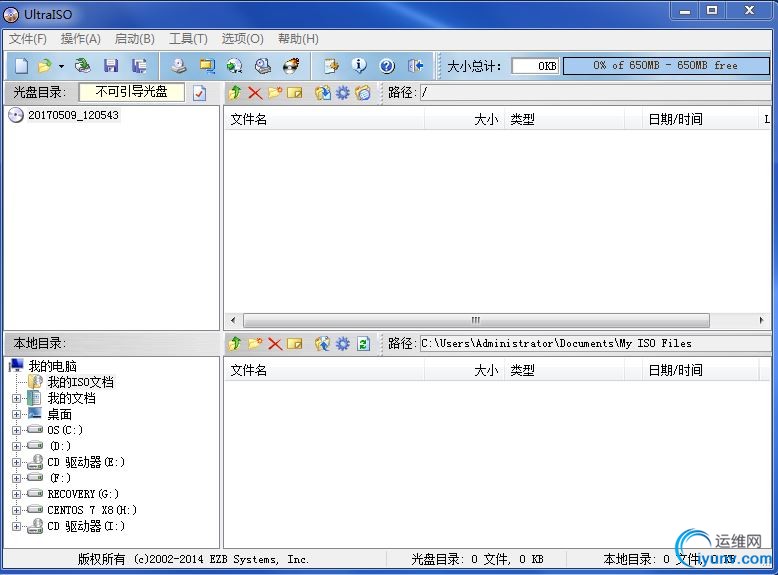The width and height of the screenshot is (778, 575).
Task: Select 我的ISO文档 folder
Action: (x=80, y=382)
